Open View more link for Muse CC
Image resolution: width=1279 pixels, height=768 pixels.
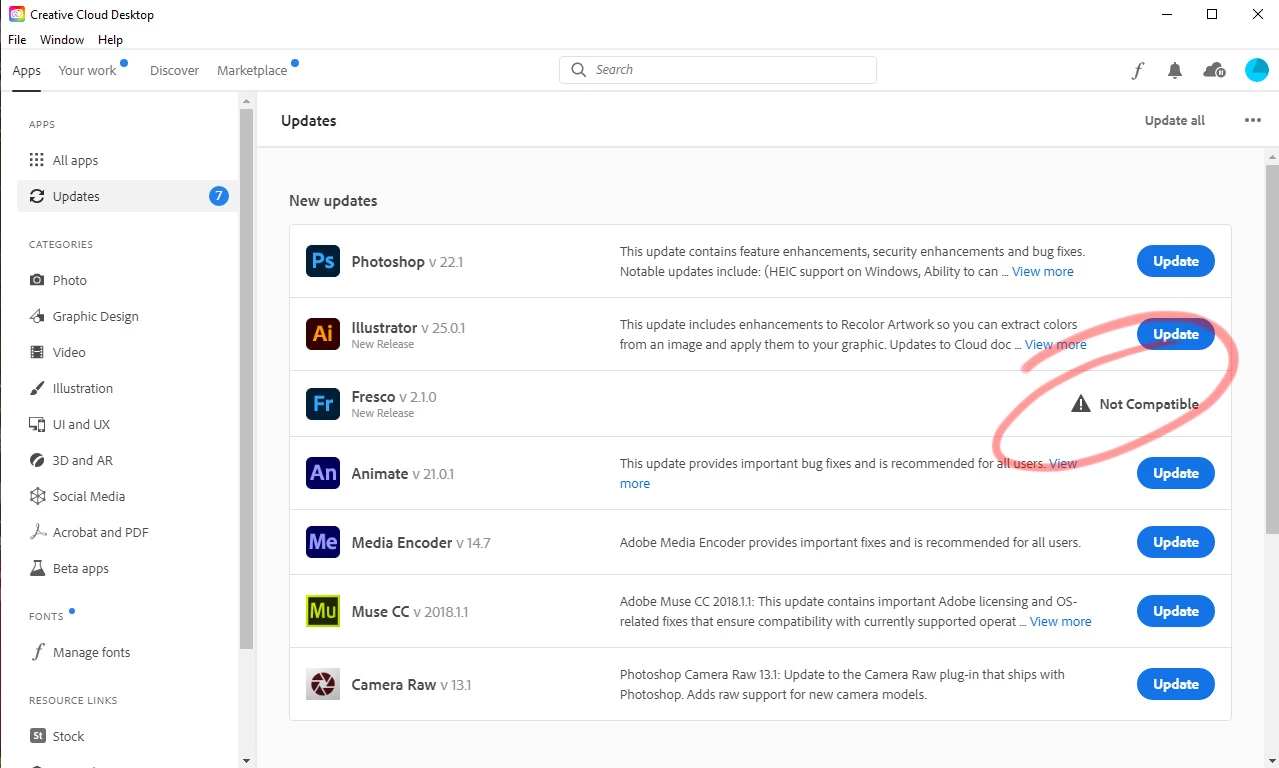coord(1061,621)
